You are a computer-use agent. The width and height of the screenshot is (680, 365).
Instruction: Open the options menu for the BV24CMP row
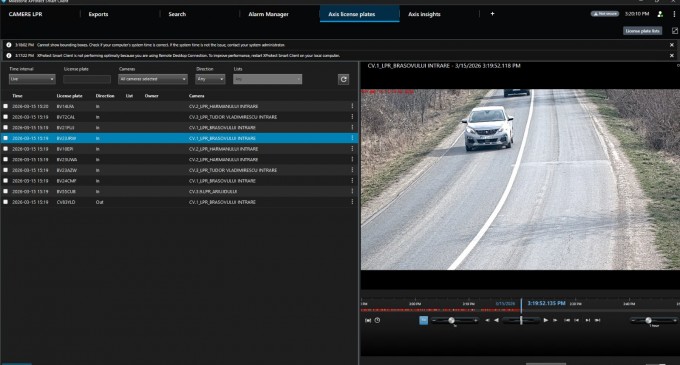click(x=352, y=181)
